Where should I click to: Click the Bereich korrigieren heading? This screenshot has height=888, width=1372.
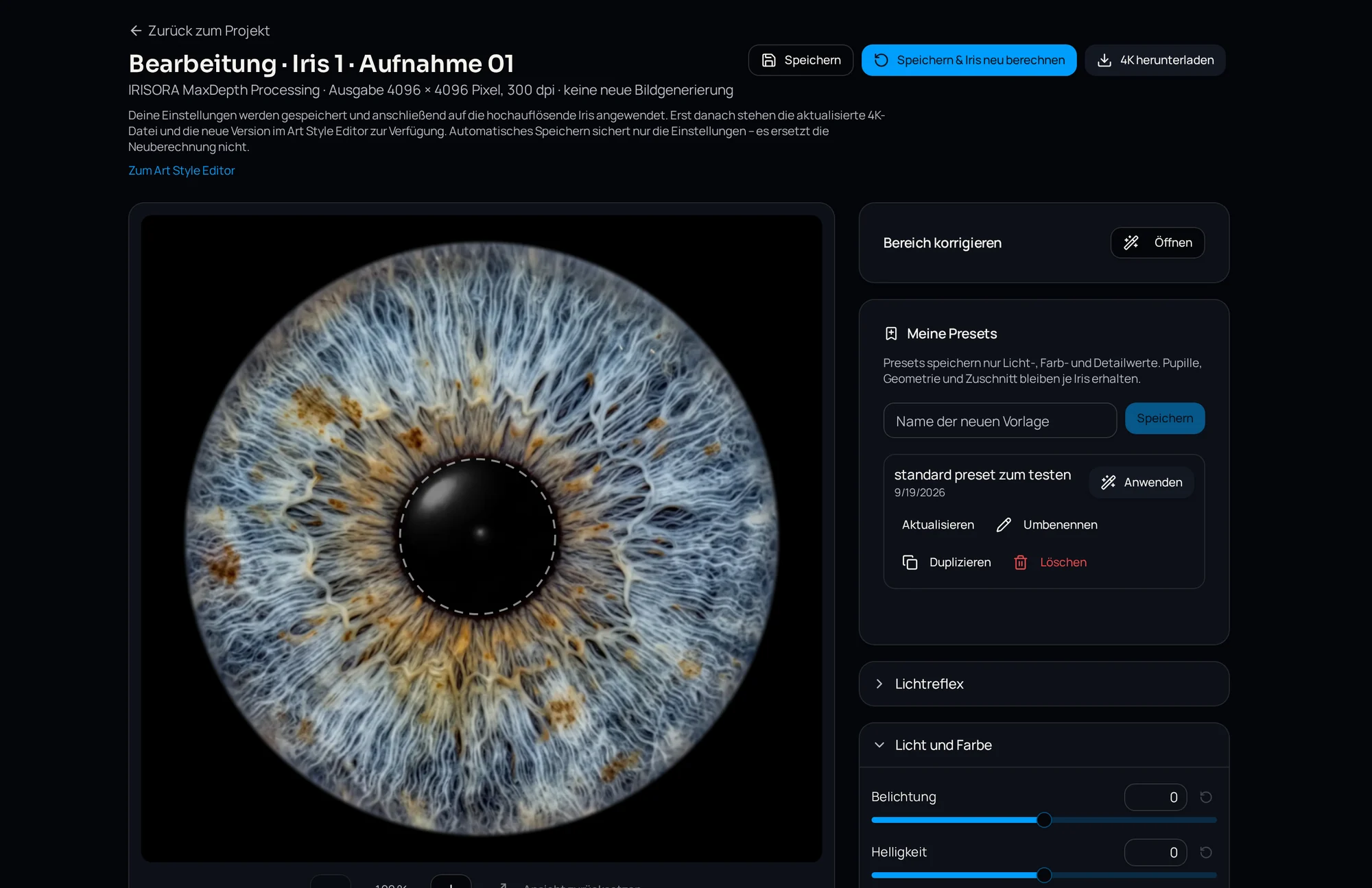coord(942,243)
